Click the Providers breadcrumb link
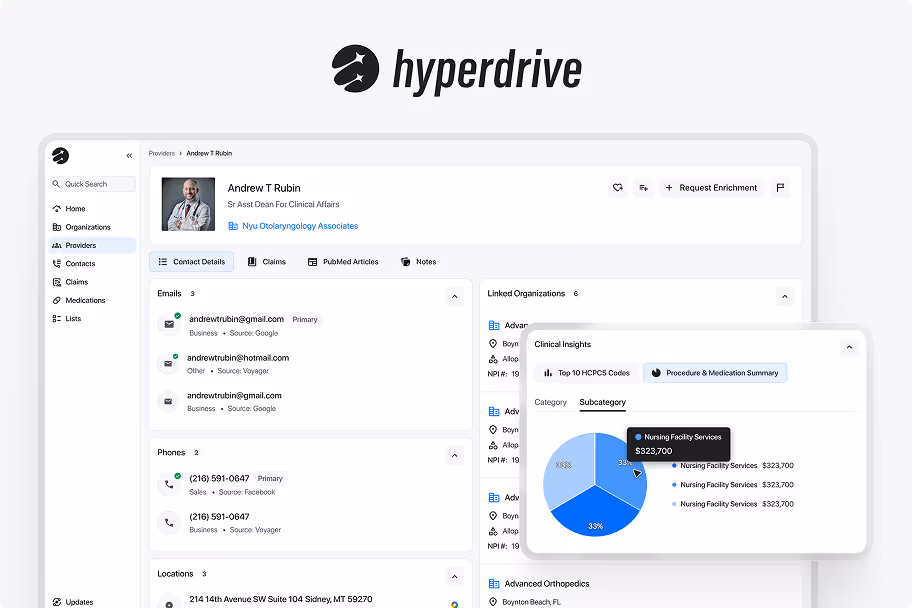The height and width of the screenshot is (608, 912). (162, 153)
